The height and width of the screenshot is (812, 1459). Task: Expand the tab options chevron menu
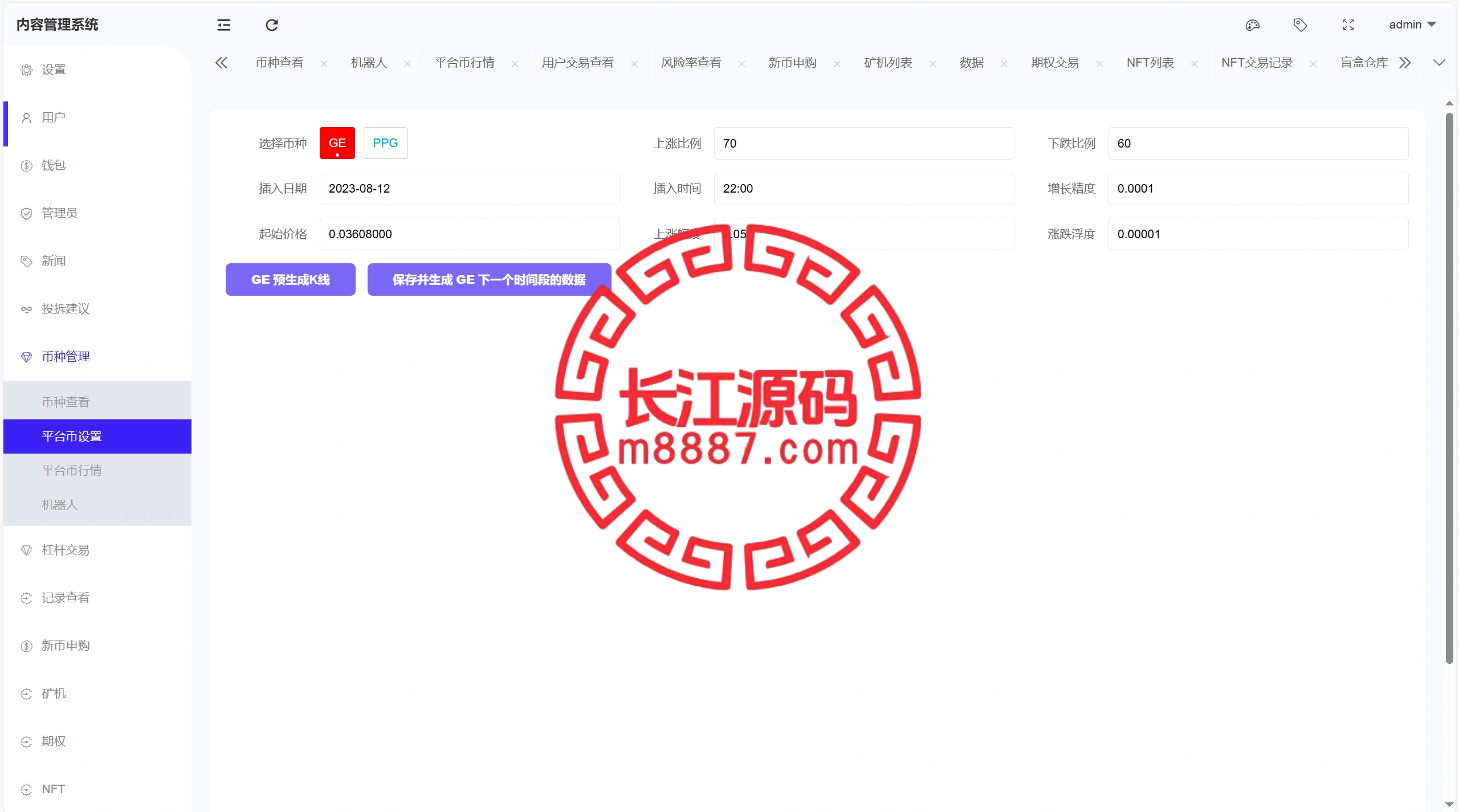1439,63
